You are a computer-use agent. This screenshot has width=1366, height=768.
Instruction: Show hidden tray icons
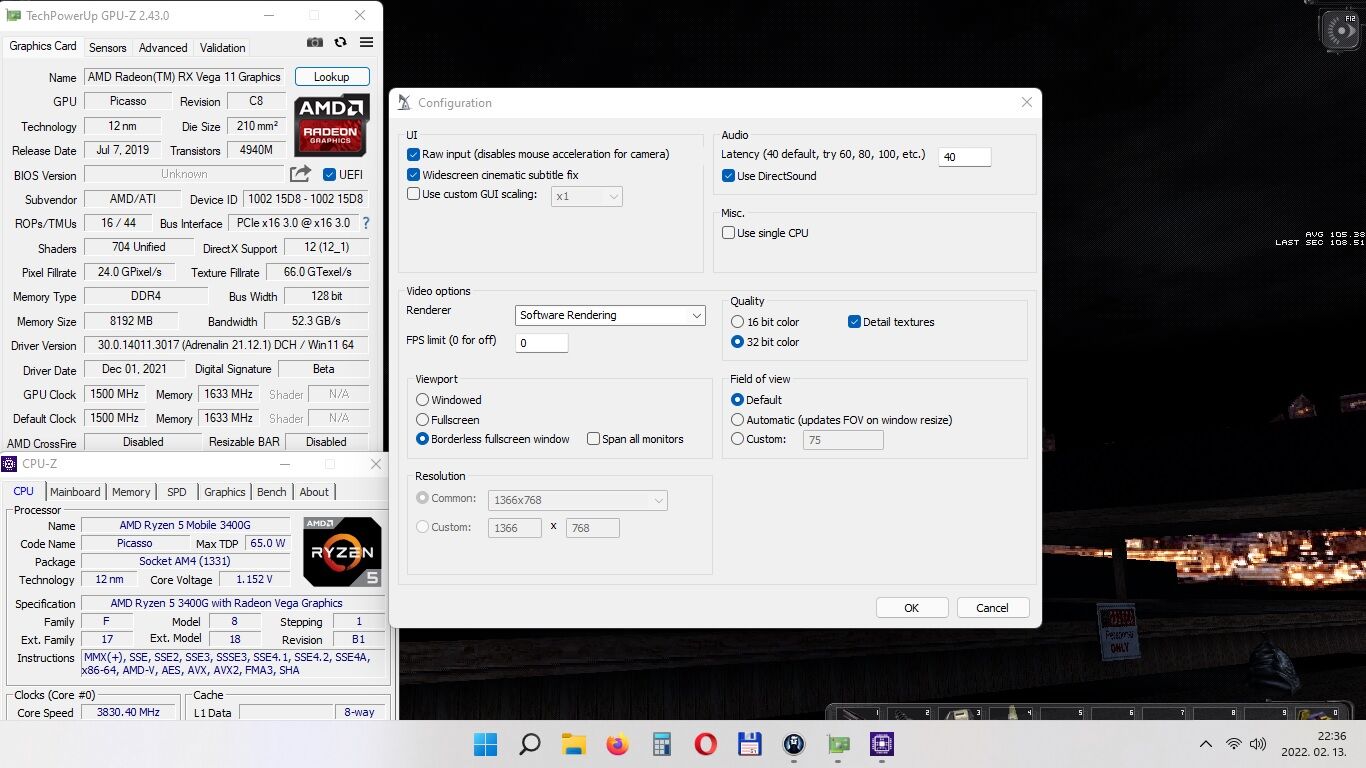[x=1205, y=744]
